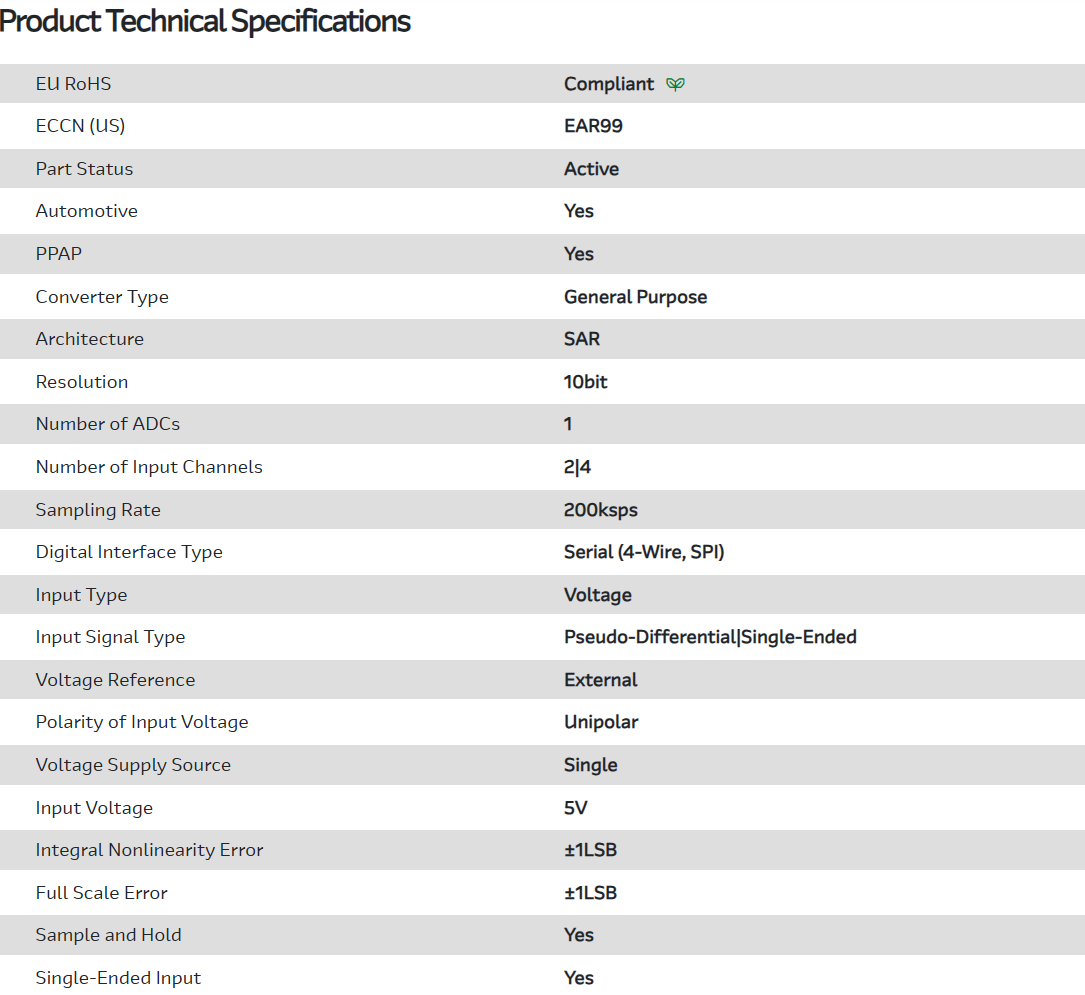The image size is (1085, 995).
Task: Click the Pseudo-Differential|Single-Ended value
Action: click(710, 637)
